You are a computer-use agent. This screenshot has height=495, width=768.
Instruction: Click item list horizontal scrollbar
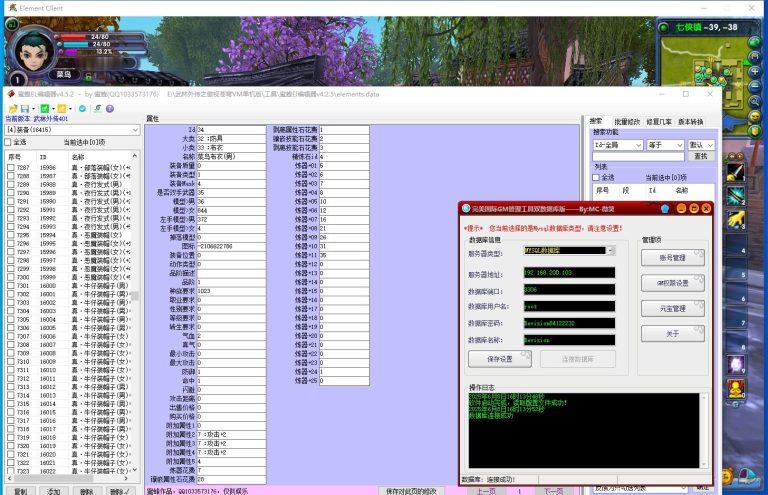69,478
